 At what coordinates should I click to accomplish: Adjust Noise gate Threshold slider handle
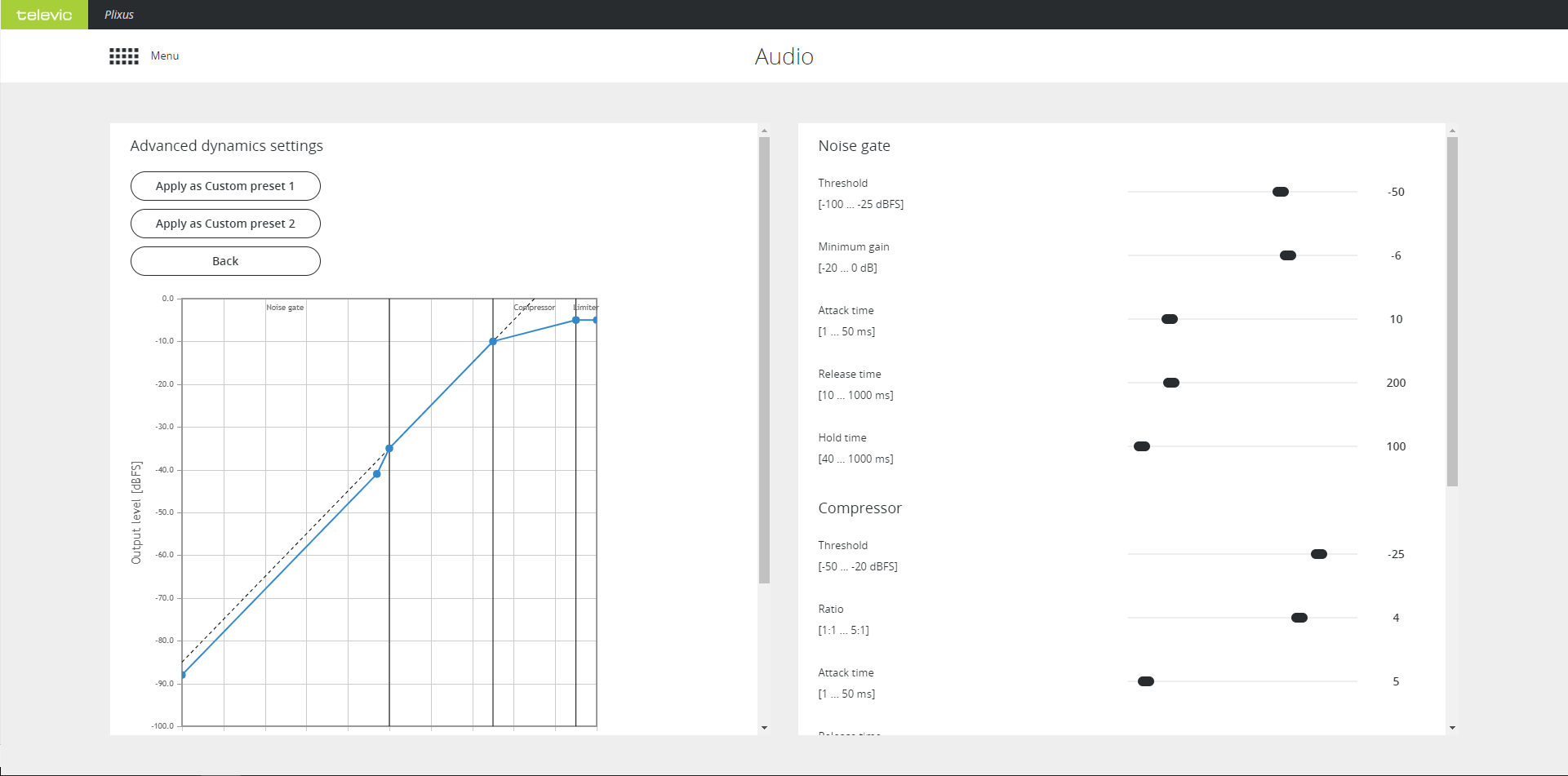point(1281,192)
